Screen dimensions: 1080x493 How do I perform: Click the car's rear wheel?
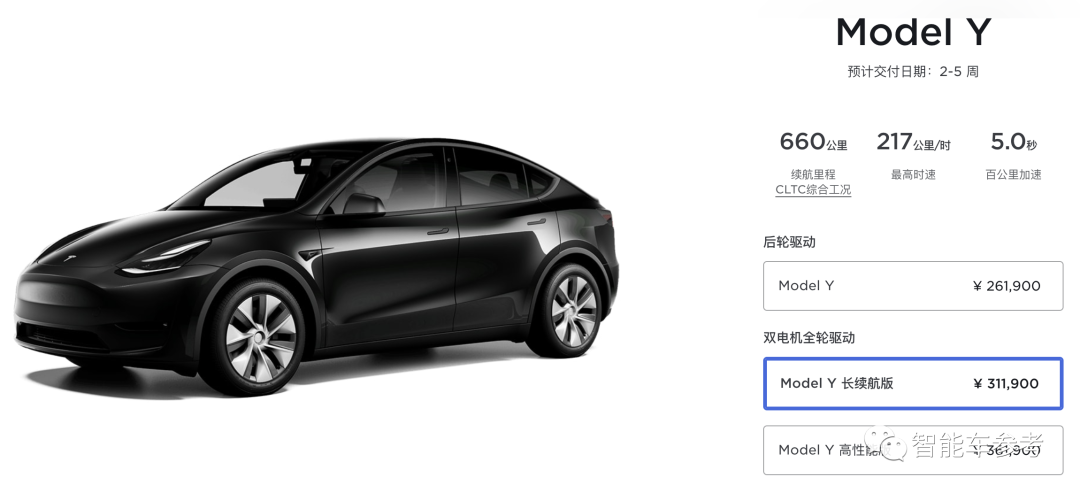[x=573, y=311]
